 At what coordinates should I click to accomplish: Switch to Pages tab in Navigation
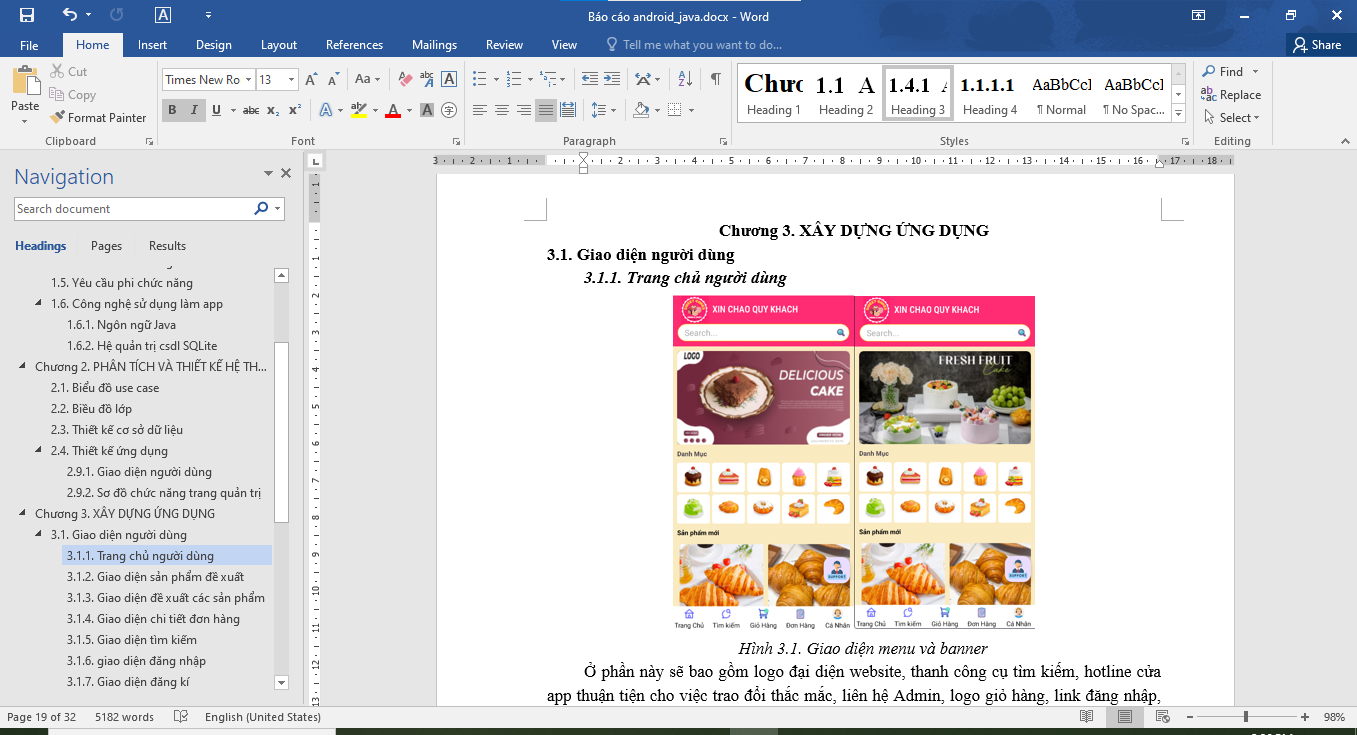click(x=106, y=246)
